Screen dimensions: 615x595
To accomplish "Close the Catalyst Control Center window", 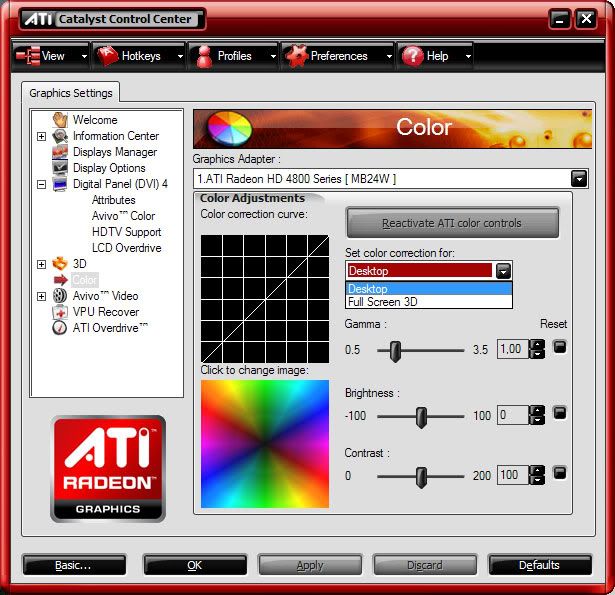I will pyautogui.click(x=586, y=19).
